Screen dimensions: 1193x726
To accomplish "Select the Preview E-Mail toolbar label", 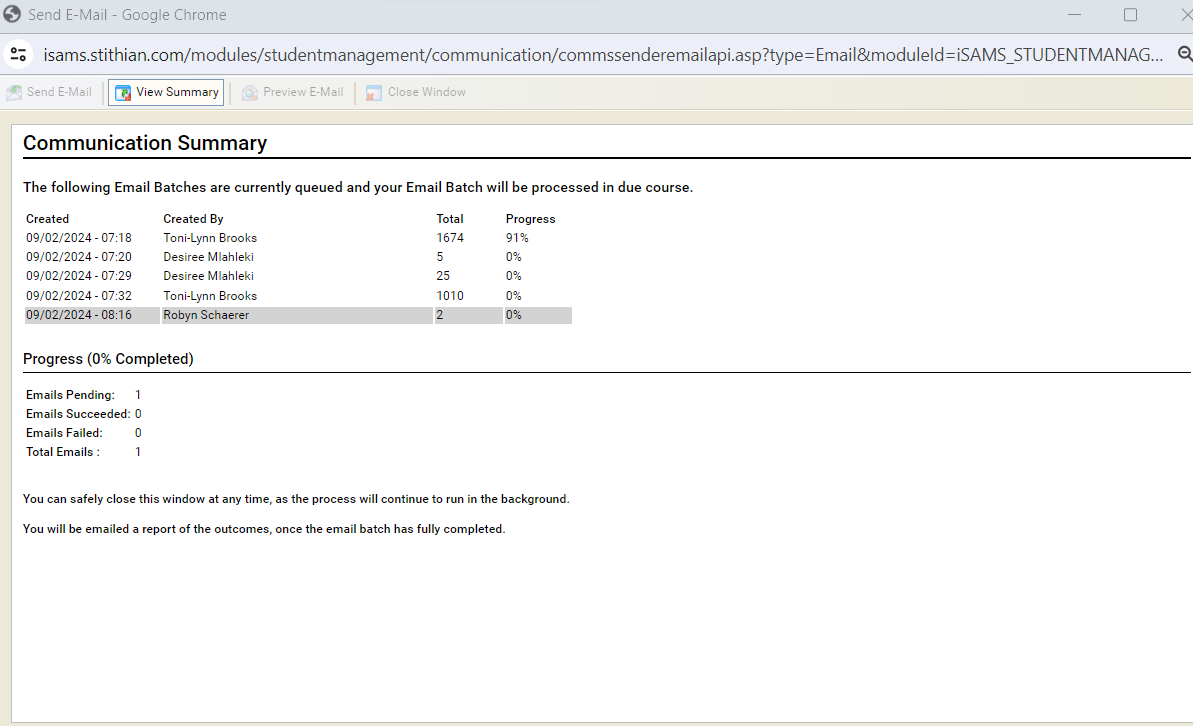I will (x=303, y=92).
